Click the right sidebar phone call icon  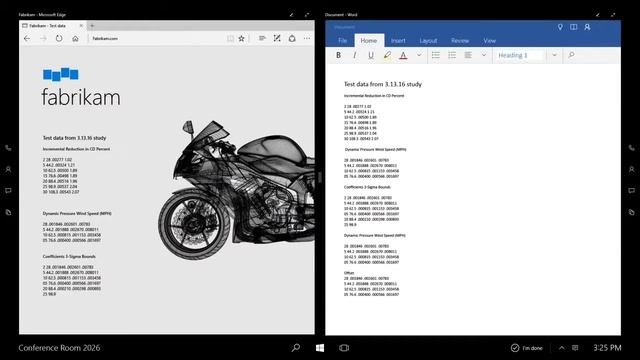[x=631, y=148]
